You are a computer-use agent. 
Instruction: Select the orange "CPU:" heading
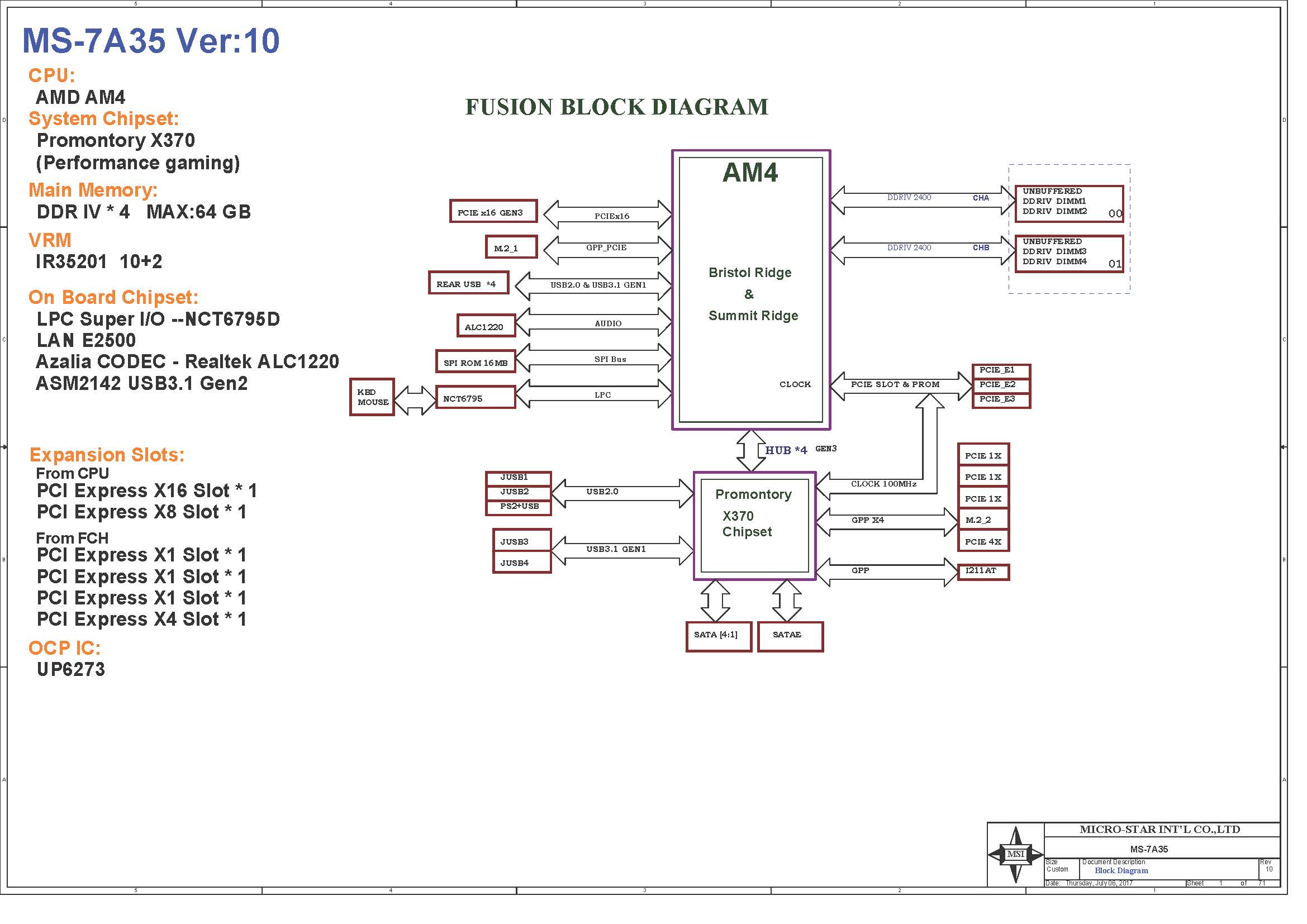point(52,75)
